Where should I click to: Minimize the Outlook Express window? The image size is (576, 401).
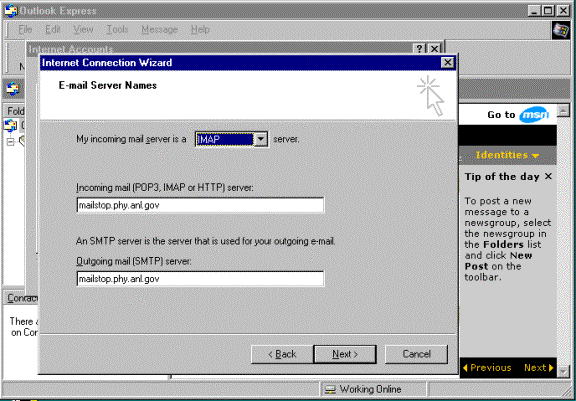click(534, 11)
